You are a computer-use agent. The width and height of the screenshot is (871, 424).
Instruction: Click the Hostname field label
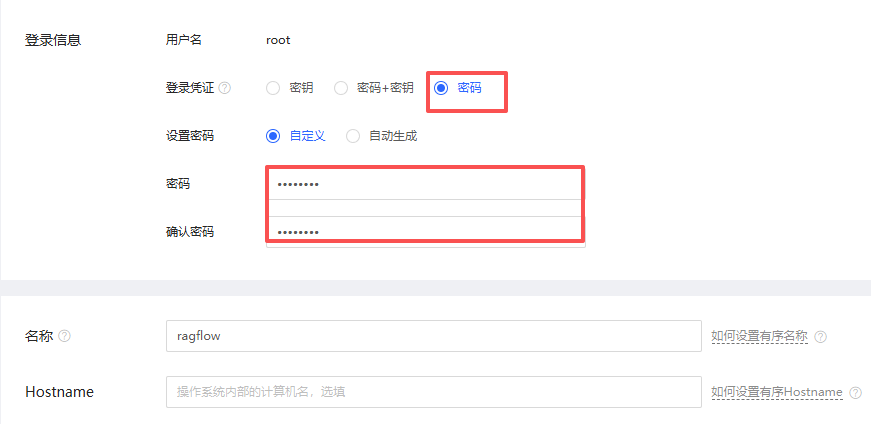pyautogui.click(x=59, y=392)
